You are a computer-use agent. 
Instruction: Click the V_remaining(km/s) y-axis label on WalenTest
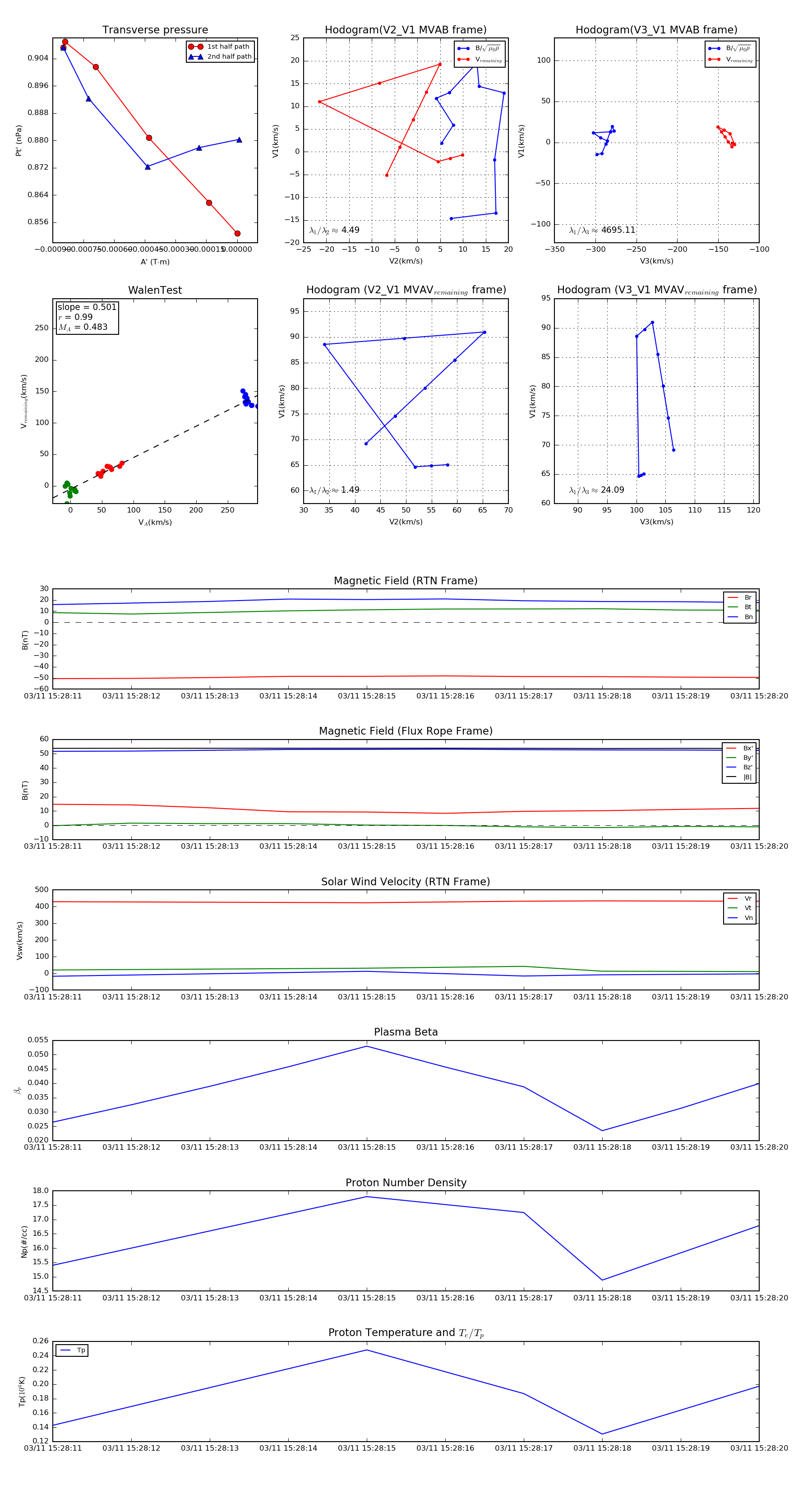(x=24, y=401)
